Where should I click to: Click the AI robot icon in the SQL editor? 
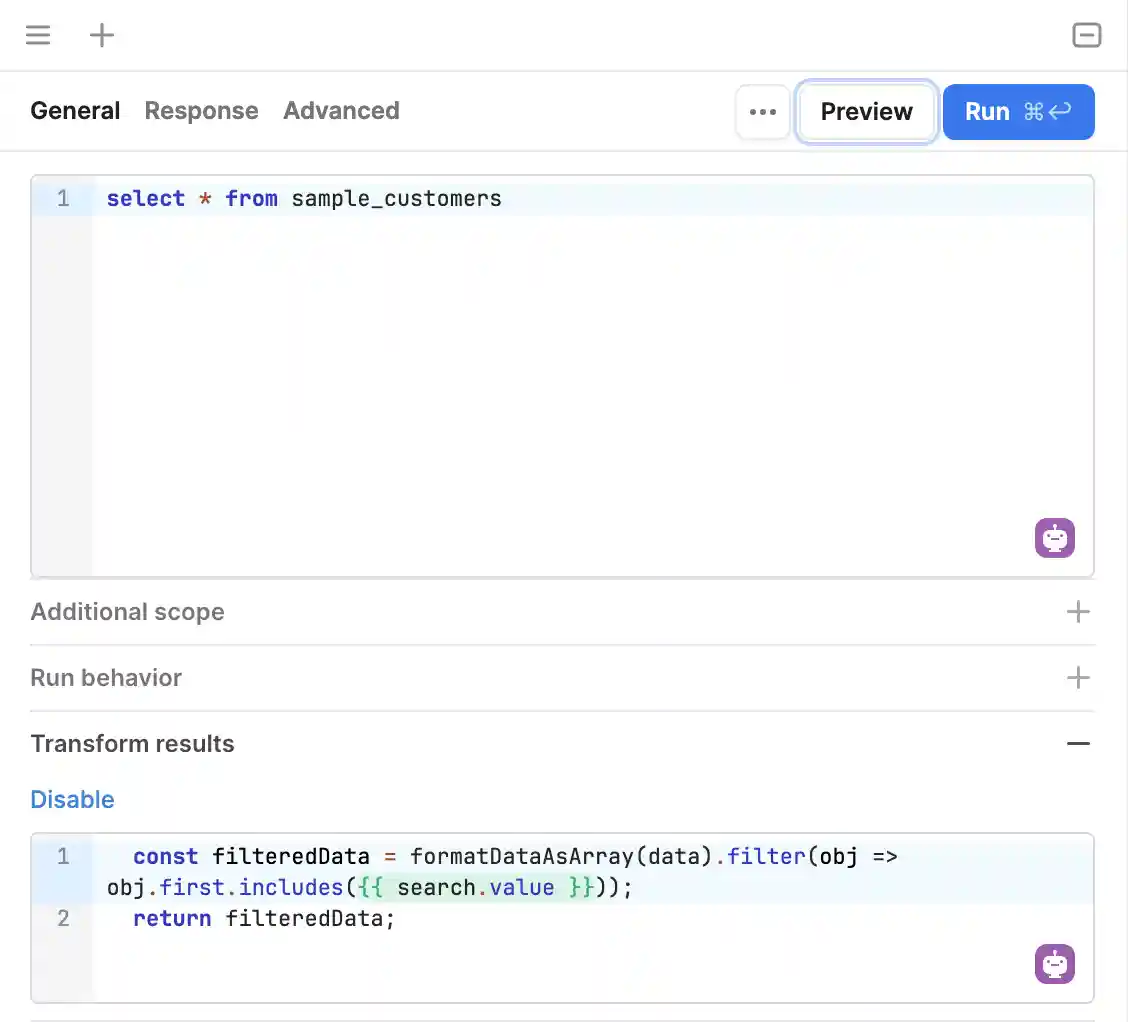tap(1054, 538)
